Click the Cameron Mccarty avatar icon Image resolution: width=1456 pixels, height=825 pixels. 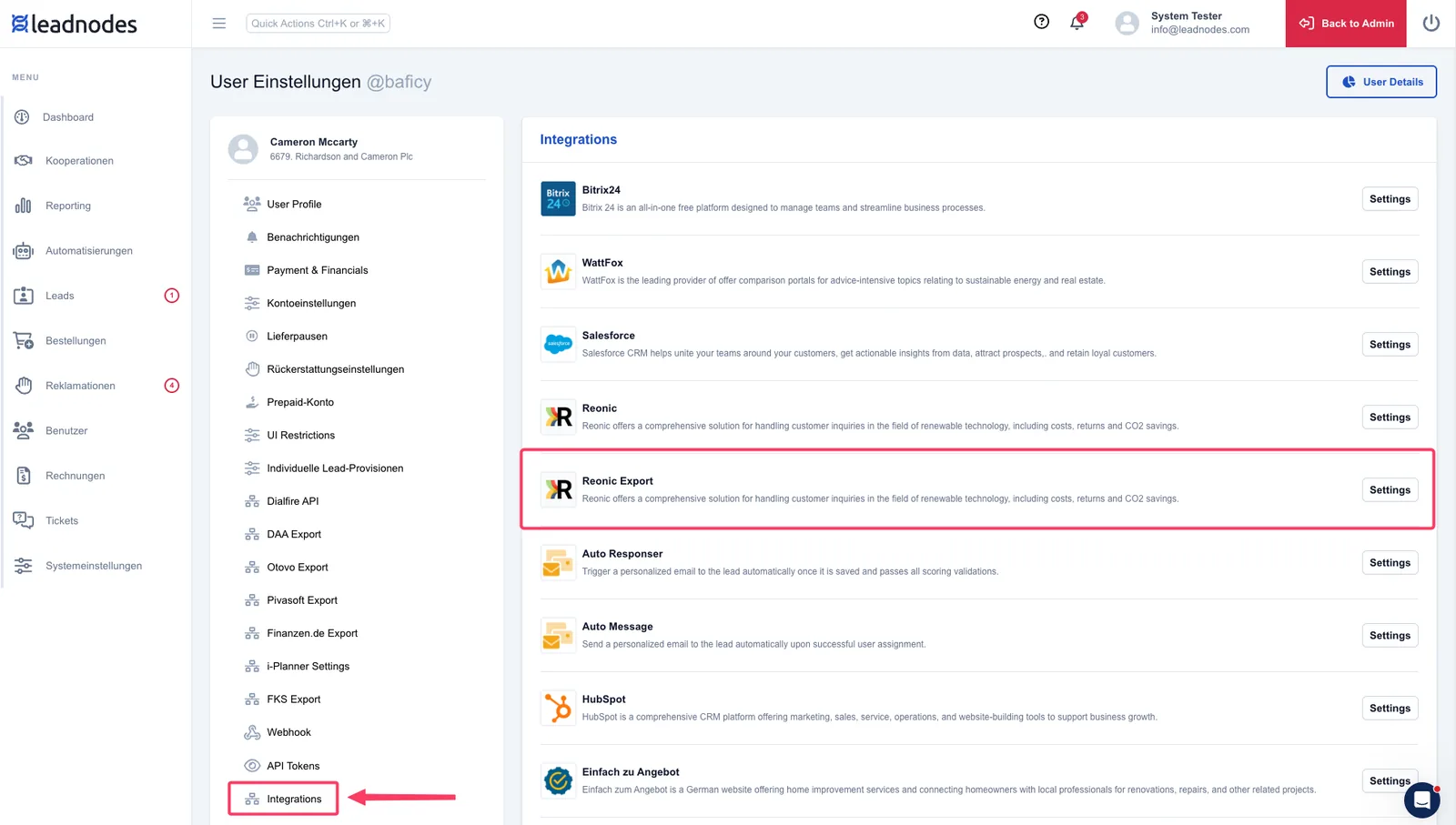click(243, 149)
